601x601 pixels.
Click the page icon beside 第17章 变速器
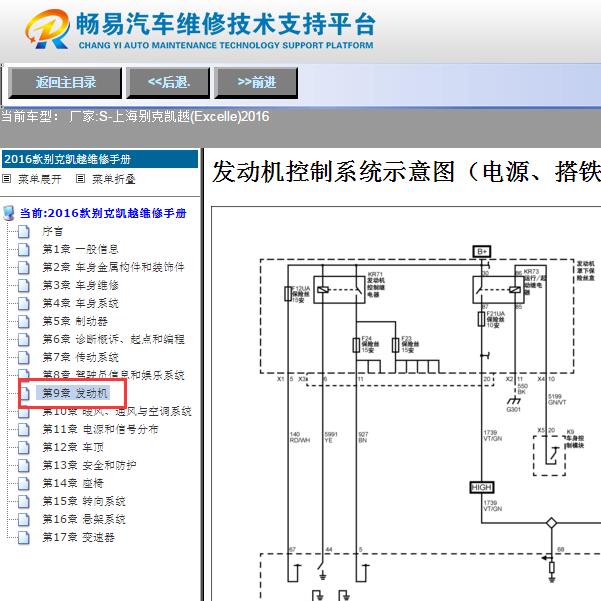tap(23, 537)
